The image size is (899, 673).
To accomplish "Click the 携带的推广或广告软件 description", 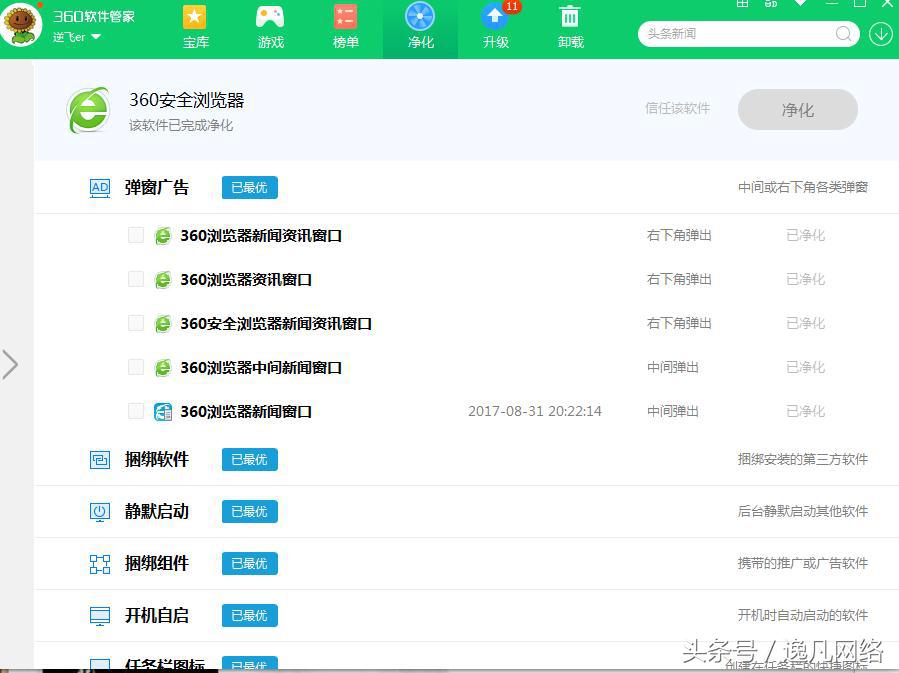I will point(803,564).
